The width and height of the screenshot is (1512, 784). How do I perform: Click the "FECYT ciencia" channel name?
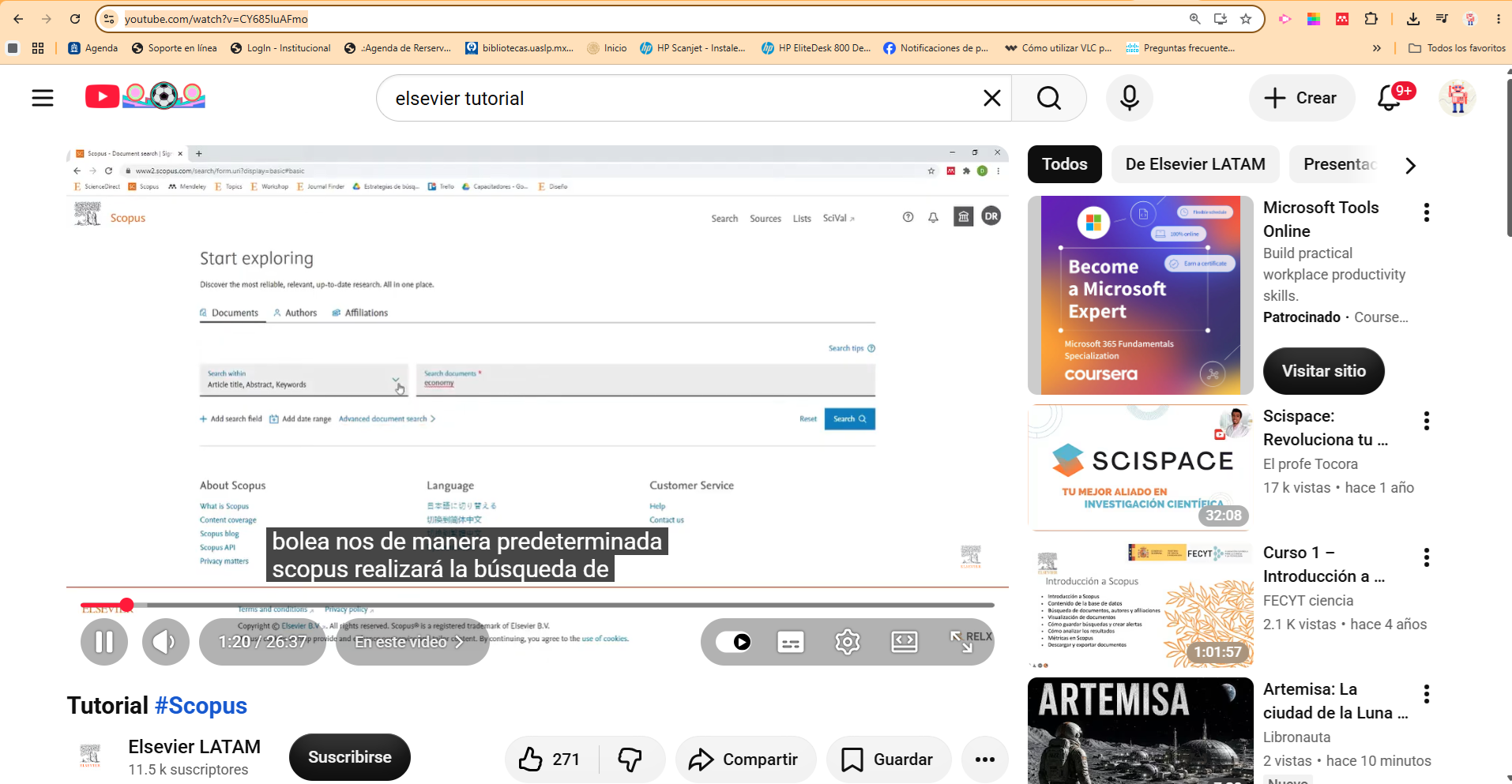coord(1308,601)
